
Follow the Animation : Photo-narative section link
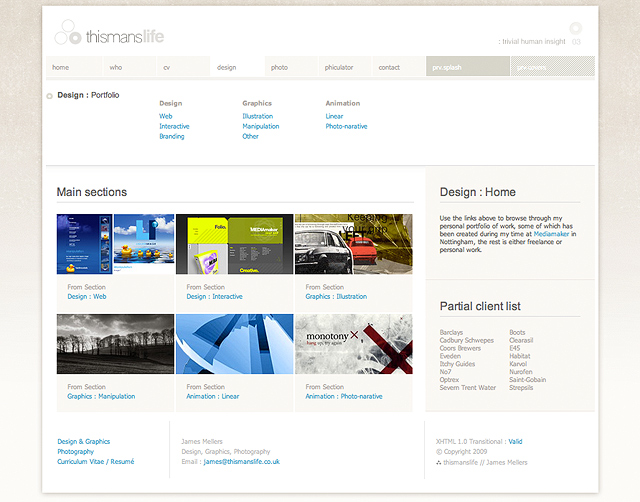click(x=344, y=396)
